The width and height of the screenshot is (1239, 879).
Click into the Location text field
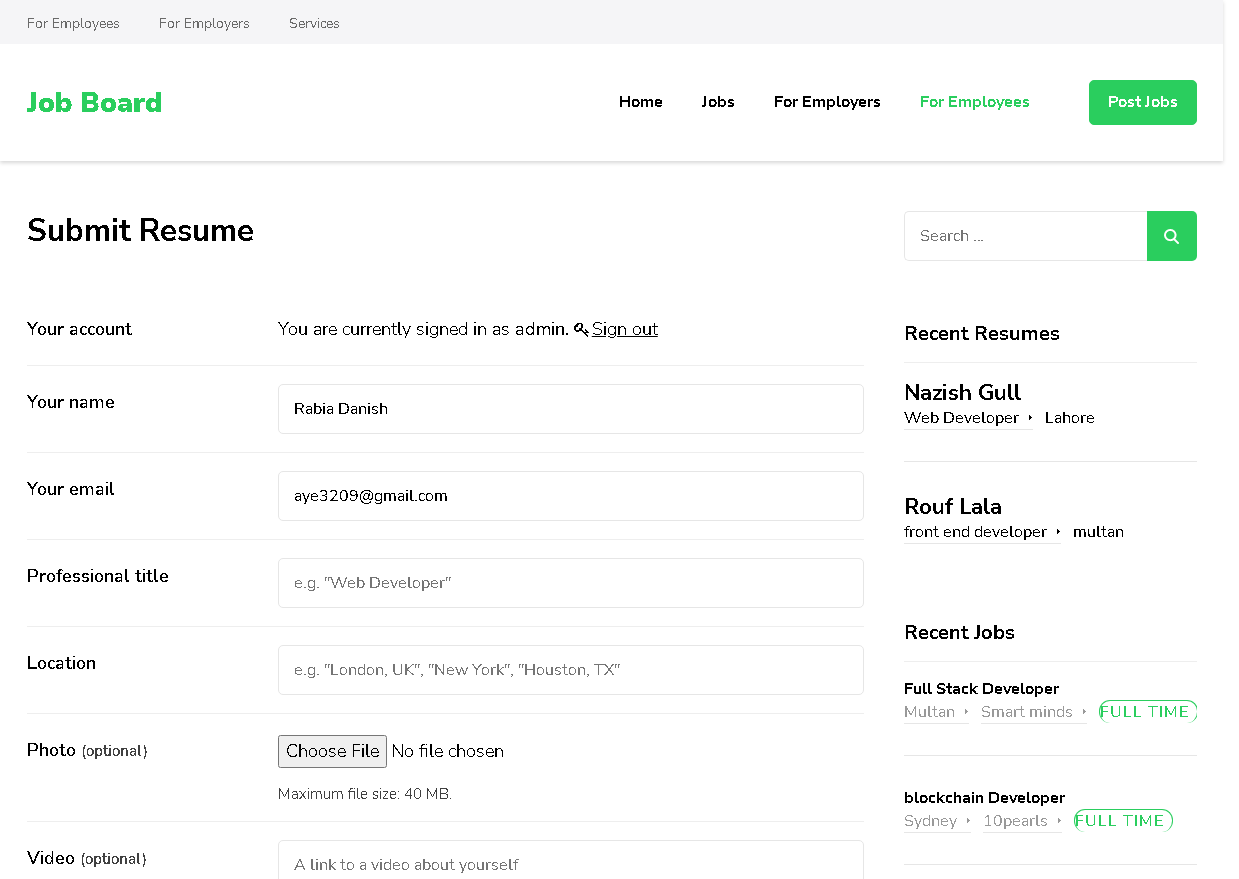[x=571, y=670]
